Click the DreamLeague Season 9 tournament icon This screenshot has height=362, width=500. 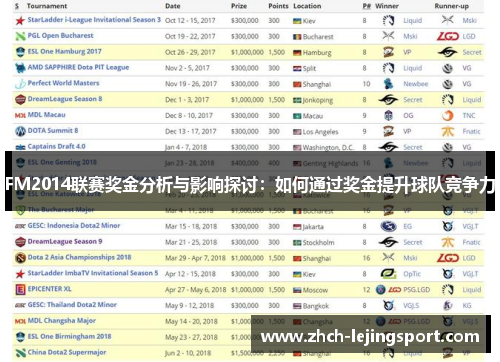pos(20,242)
